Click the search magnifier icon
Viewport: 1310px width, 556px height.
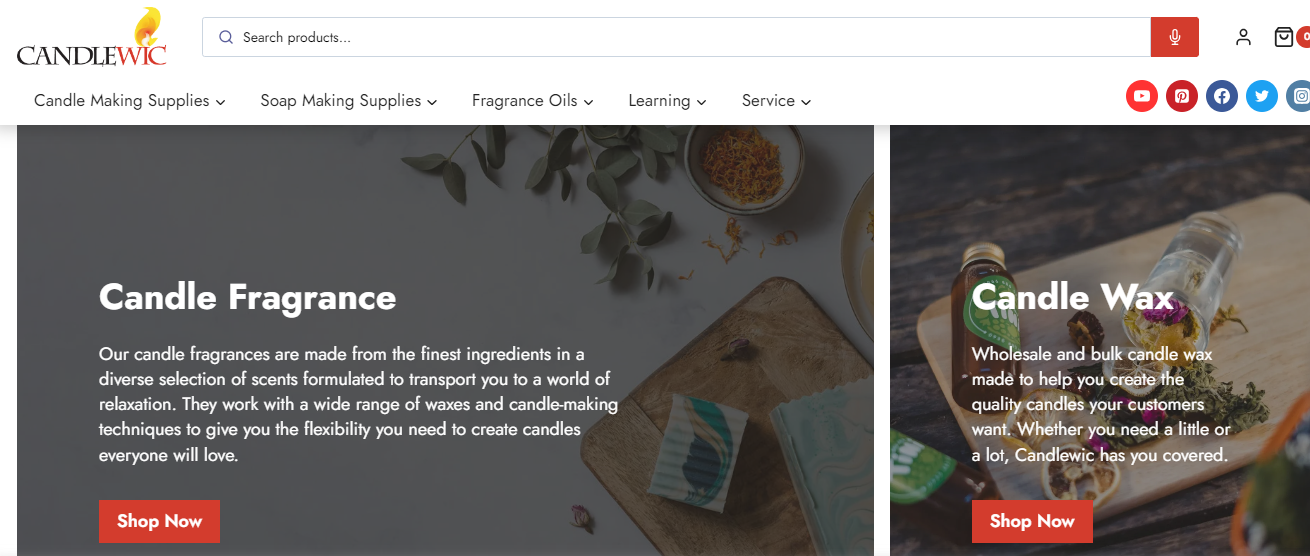coord(226,38)
